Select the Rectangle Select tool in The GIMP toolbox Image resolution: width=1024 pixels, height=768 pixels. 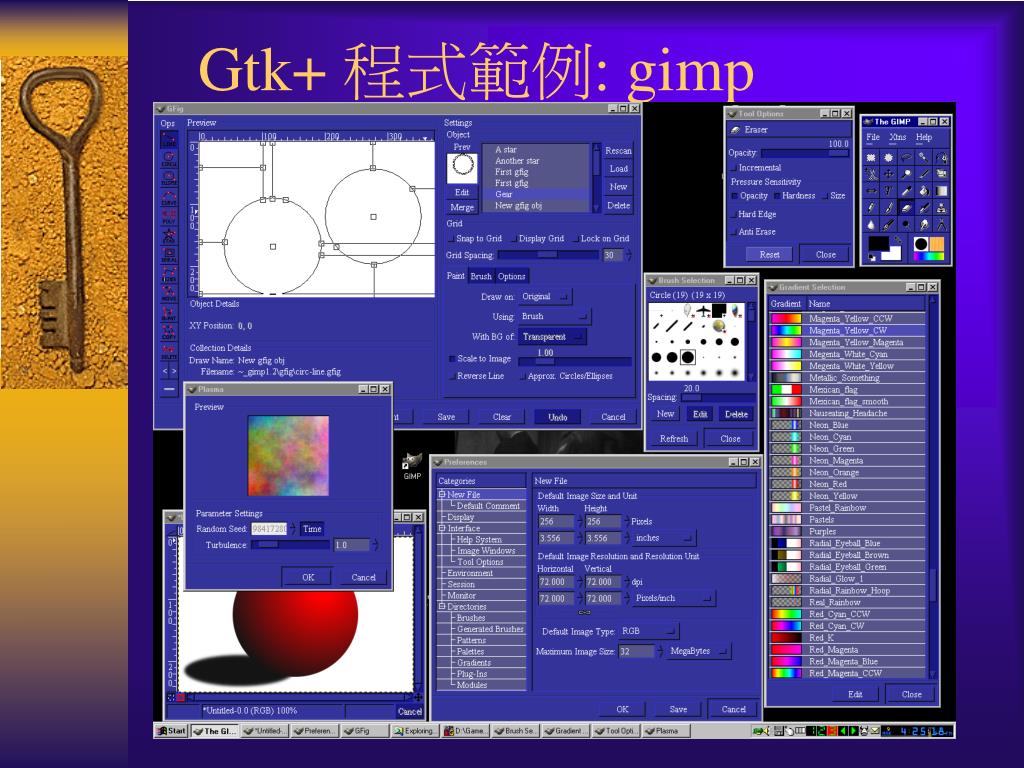(871, 157)
